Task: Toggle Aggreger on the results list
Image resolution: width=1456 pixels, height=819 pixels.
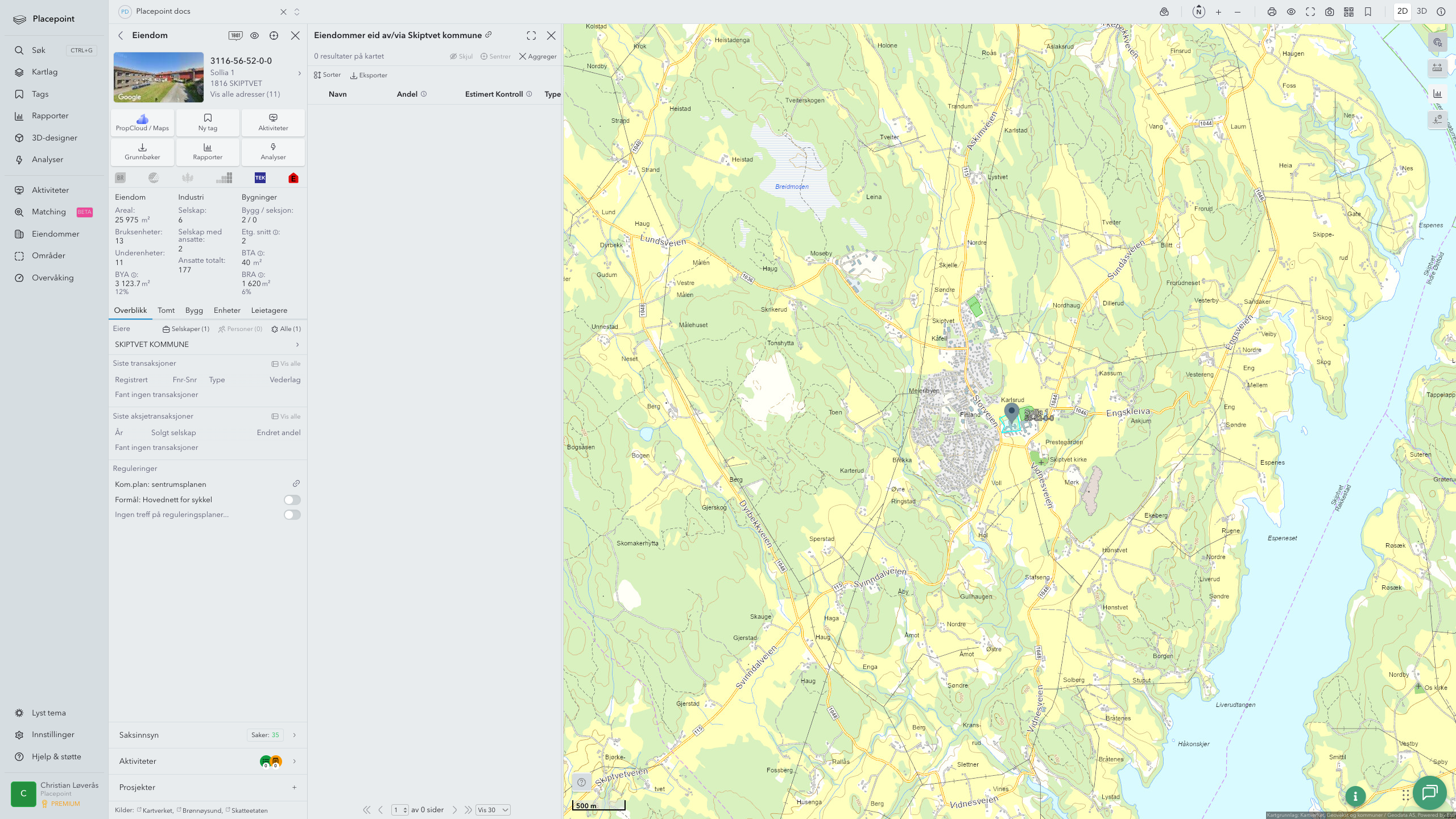Action: click(538, 56)
